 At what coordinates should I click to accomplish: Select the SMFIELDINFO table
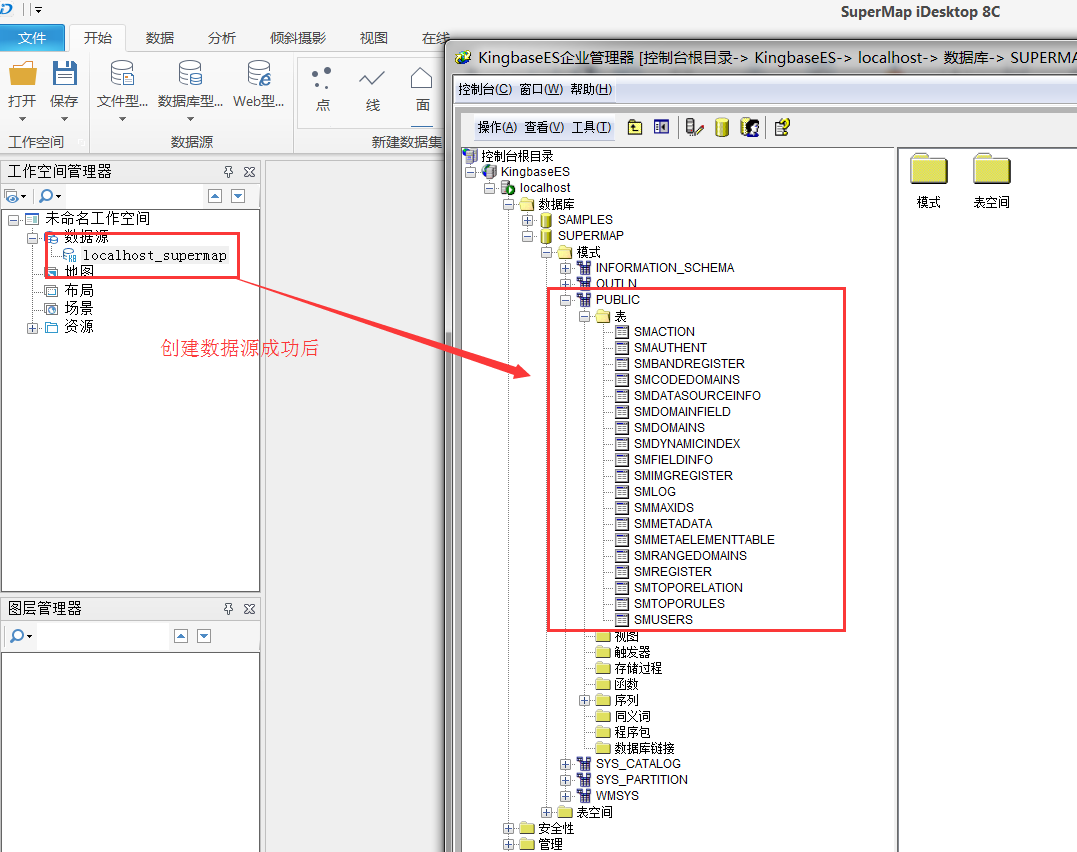tap(673, 460)
